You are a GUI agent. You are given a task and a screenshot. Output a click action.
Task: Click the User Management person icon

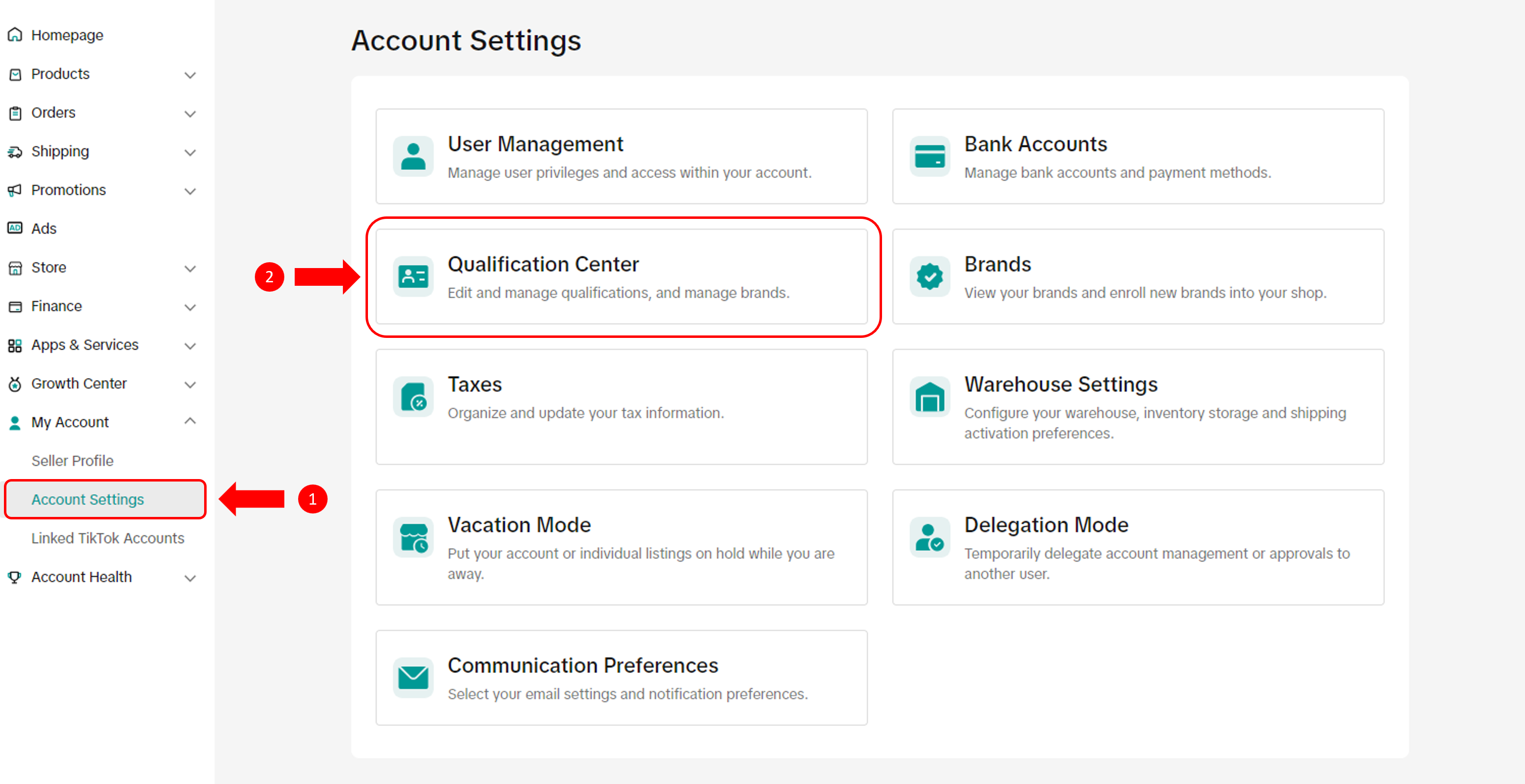point(413,157)
